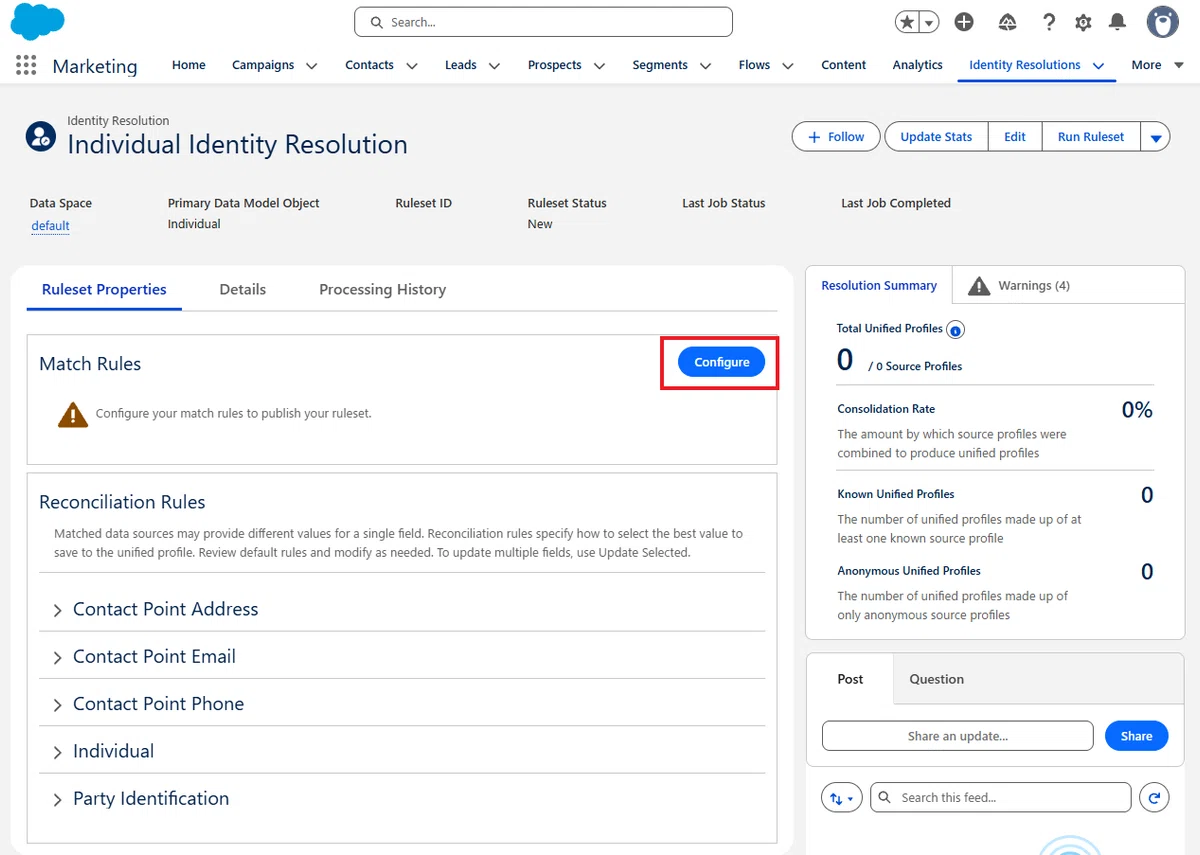Click inside the global Search box
The width and height of the screenshot is (1200, 855).
coord(543,22)
